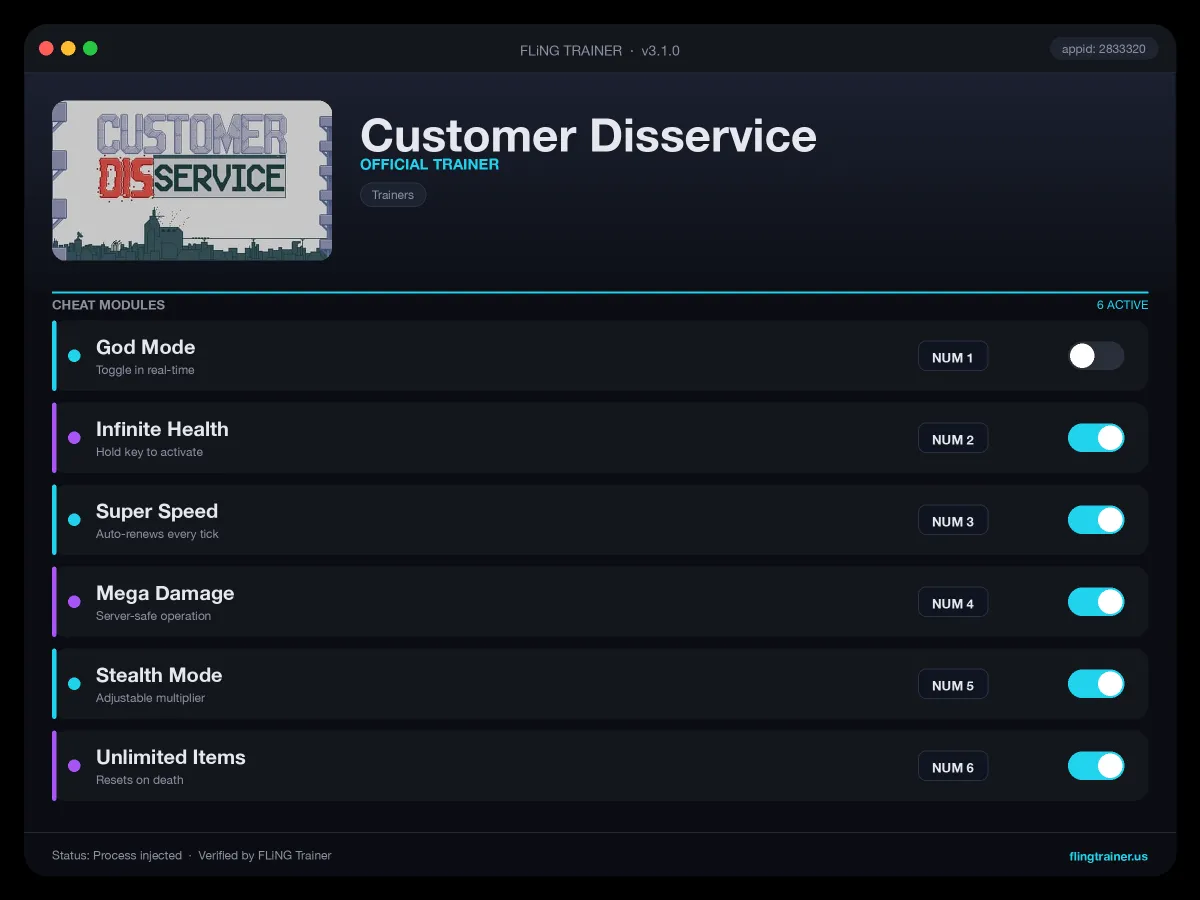Click 'Hold key to activate' description
1200x900 pixels.
pyautogui.click(x=149, y=452)
